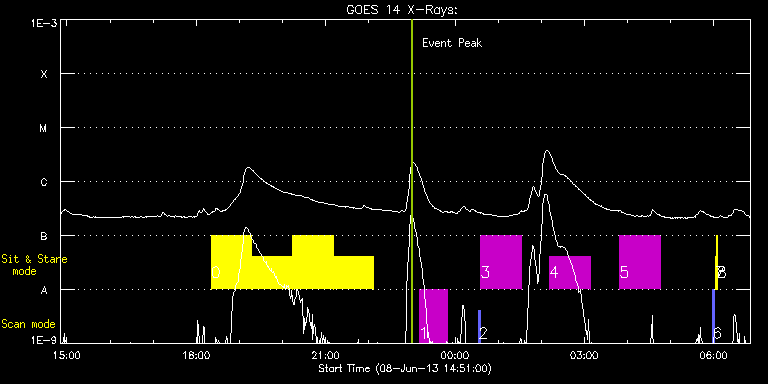Click the blue bar labeled 6

[x=714, y=316]
